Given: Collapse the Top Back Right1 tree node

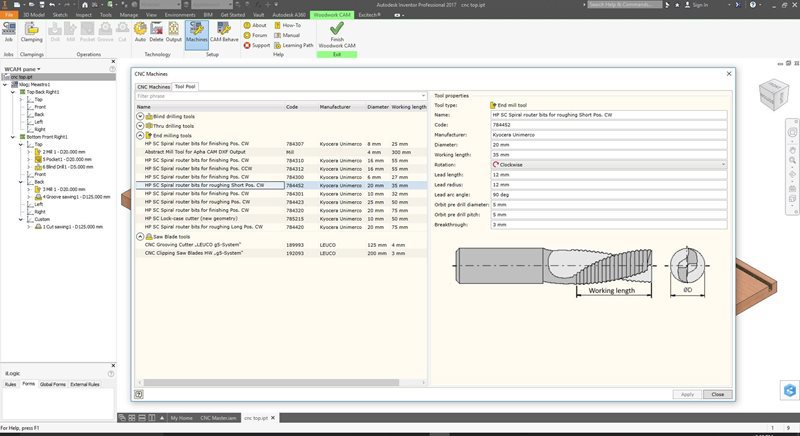Looking at the screenshot, I should point(13,92).
